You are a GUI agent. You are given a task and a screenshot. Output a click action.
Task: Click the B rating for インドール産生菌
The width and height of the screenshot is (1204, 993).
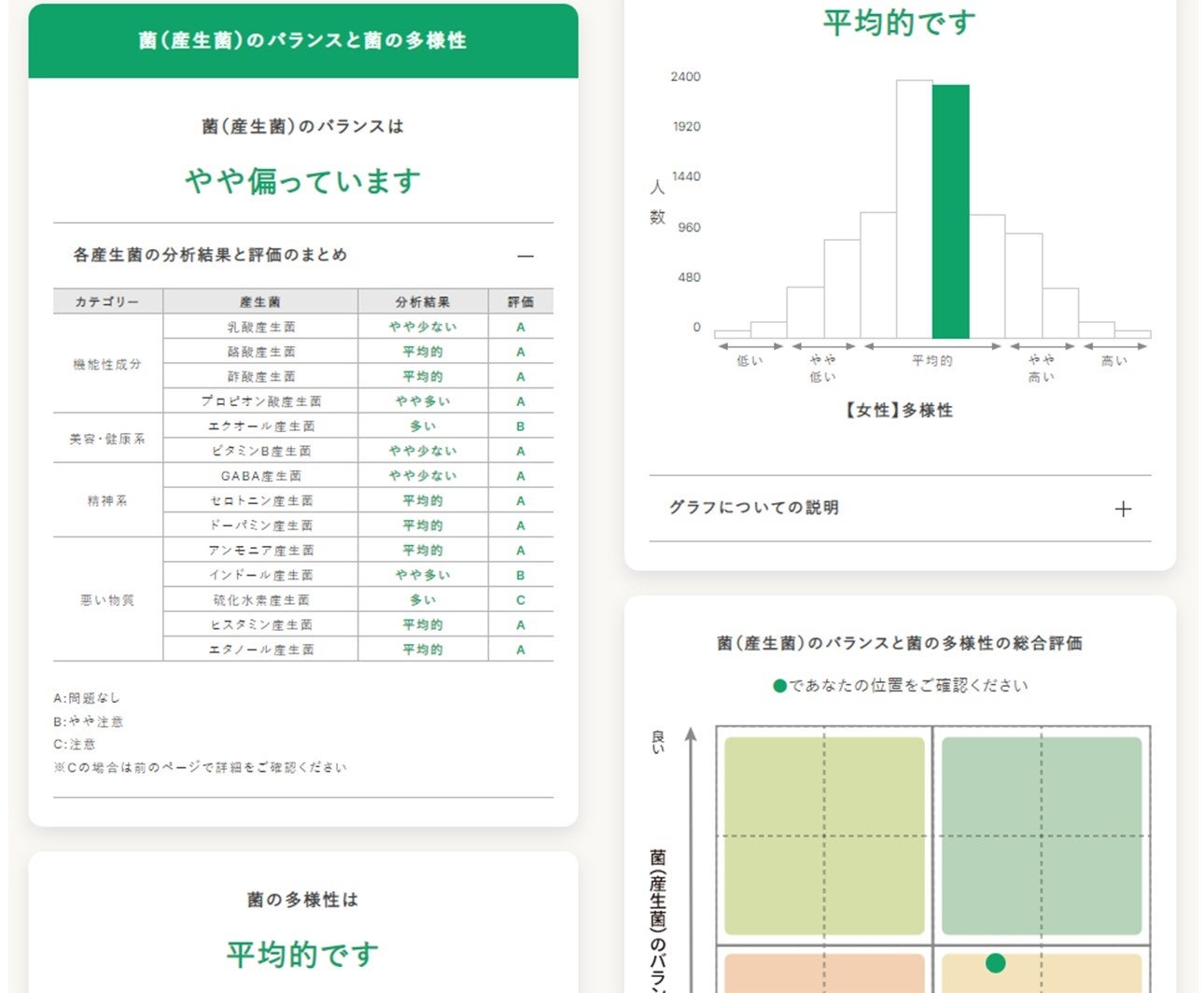click(521, 575)
